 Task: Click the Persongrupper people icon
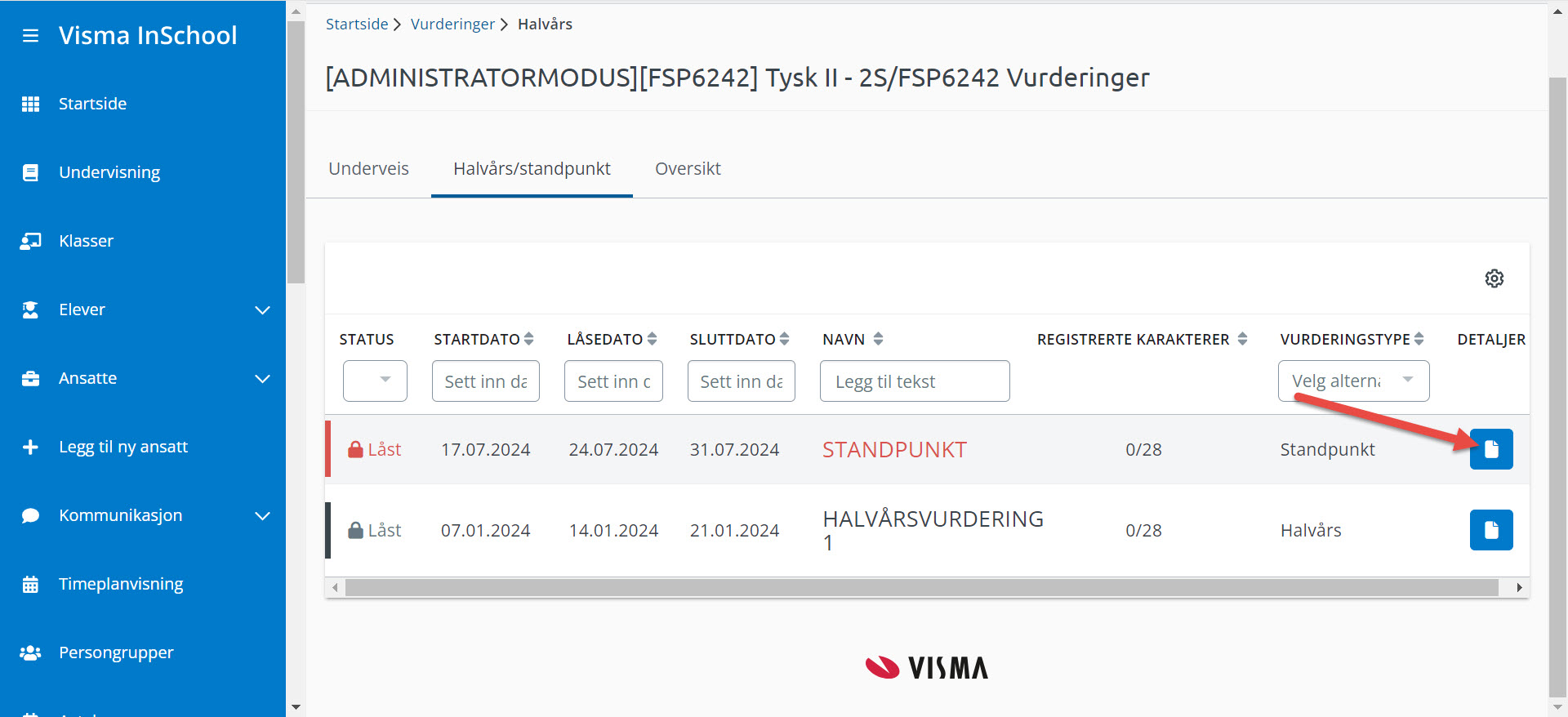(x=30, y=652)
